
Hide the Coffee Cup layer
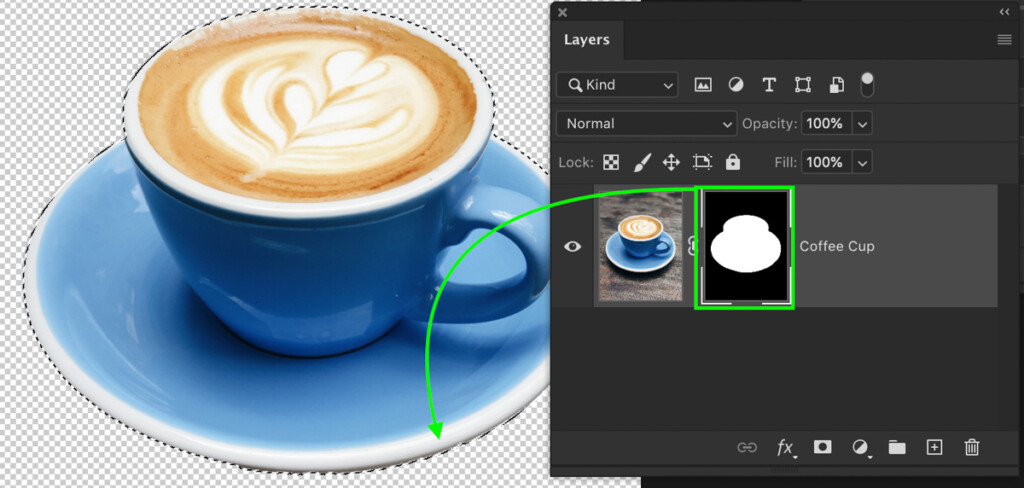point(573,246)
